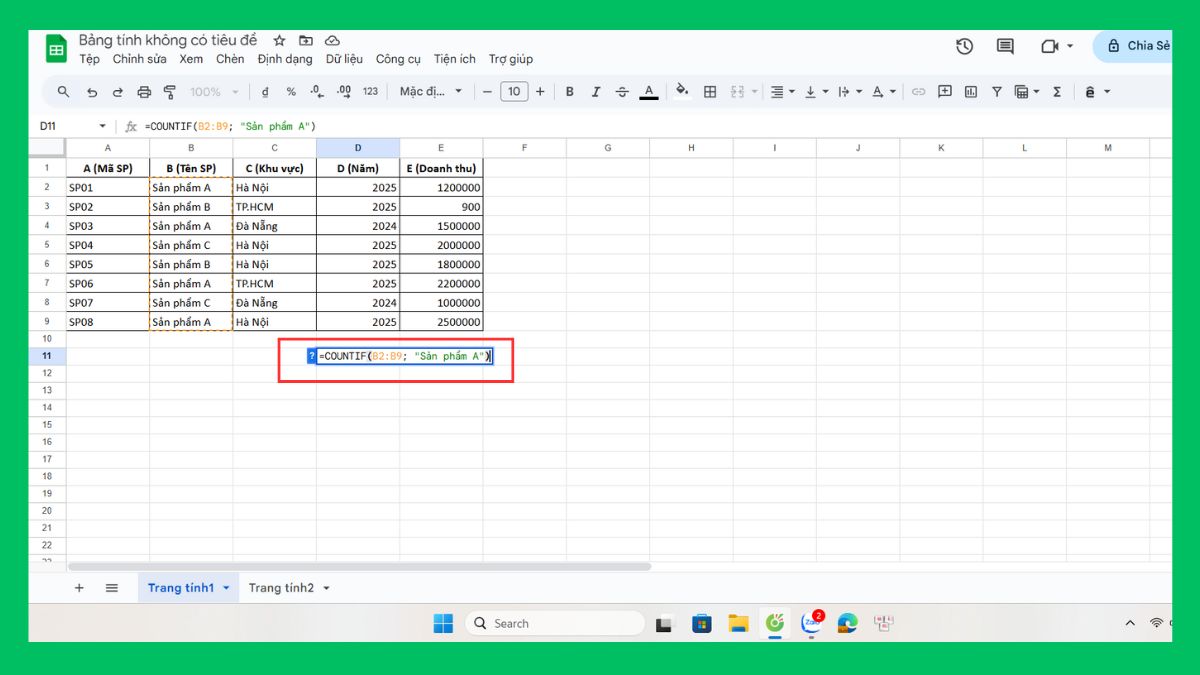Select cell A1 containing A (Mã SP)
This screenshot has height=675, width=1200.
(x=107, y=167)
